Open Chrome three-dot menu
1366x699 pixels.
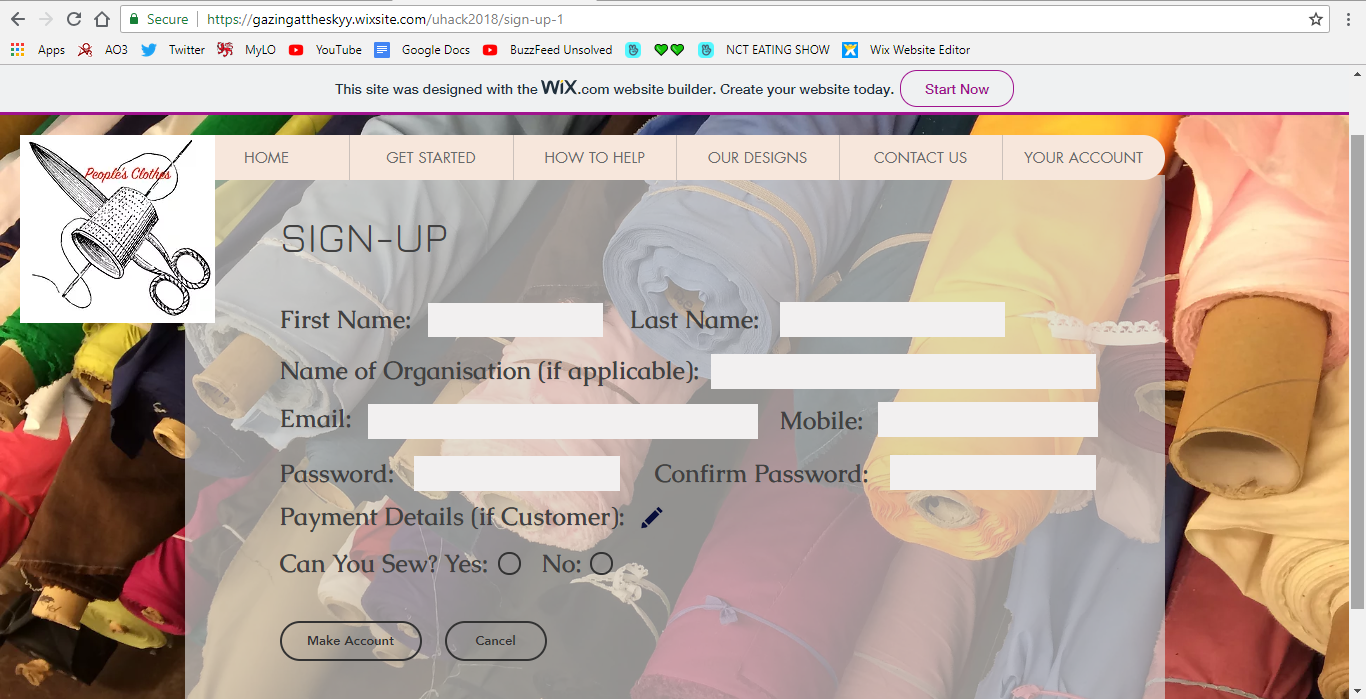1348,19
